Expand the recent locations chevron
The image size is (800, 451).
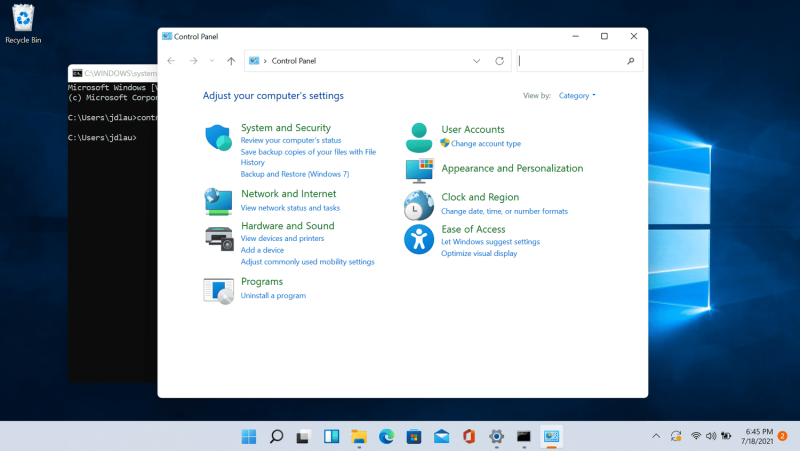pos(211,61)
